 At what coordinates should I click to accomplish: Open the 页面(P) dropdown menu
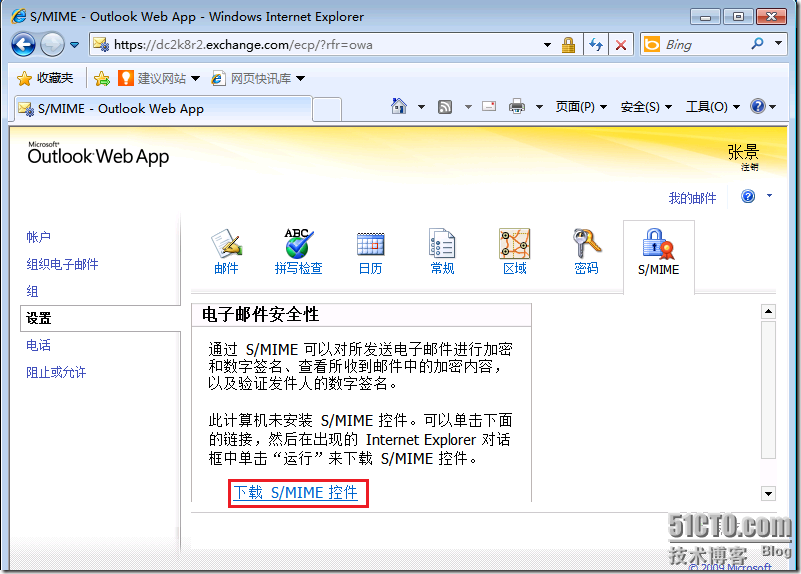581,107
